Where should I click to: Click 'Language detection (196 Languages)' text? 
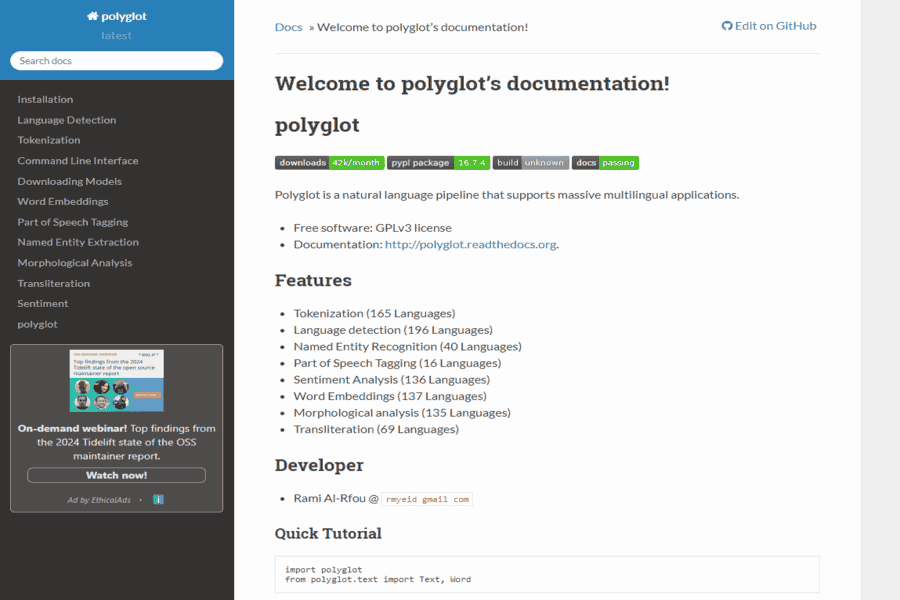(x=393, y=330)
